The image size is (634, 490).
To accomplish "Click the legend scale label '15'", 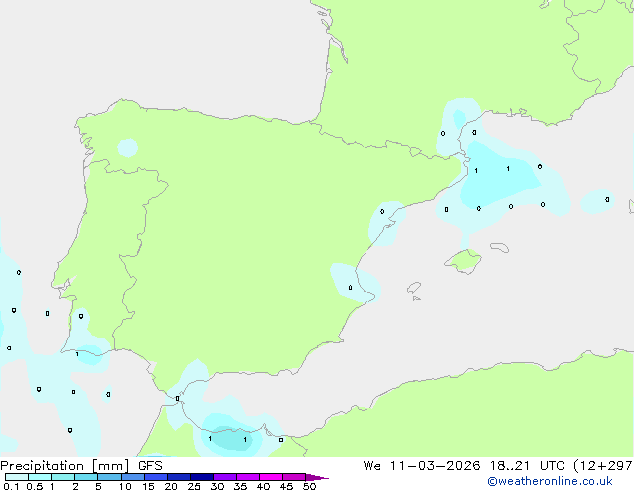I will [x=148, y=486].
